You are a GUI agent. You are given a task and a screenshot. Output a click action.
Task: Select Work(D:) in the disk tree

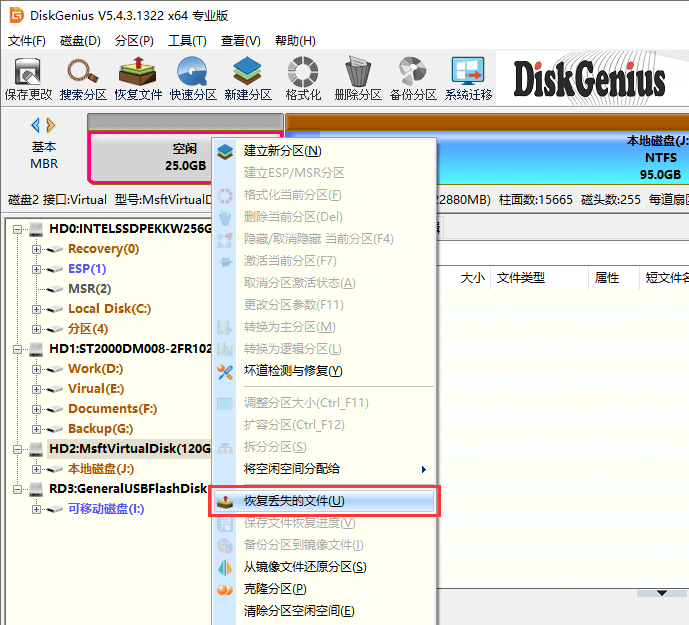[x=95, y=369]
